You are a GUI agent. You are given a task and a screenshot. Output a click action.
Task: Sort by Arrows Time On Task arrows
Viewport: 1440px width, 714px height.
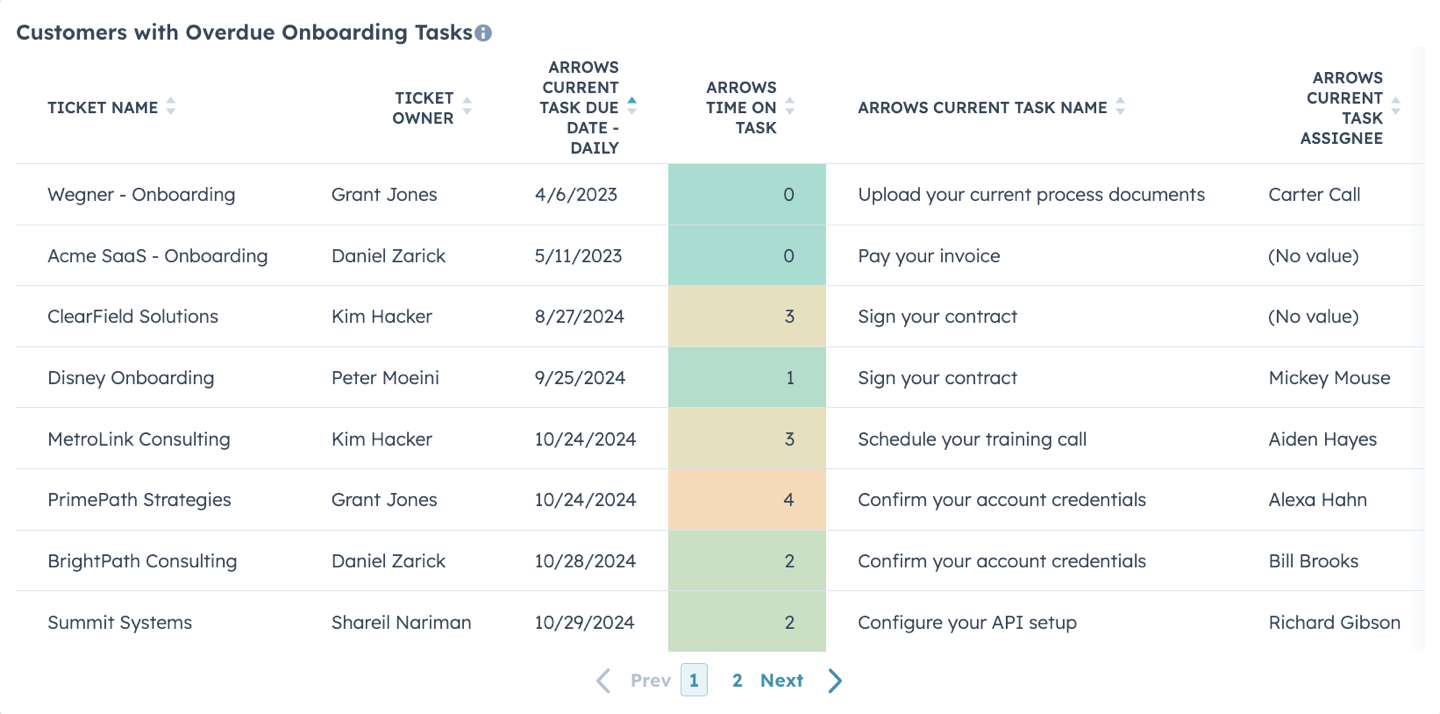[790, 107]
